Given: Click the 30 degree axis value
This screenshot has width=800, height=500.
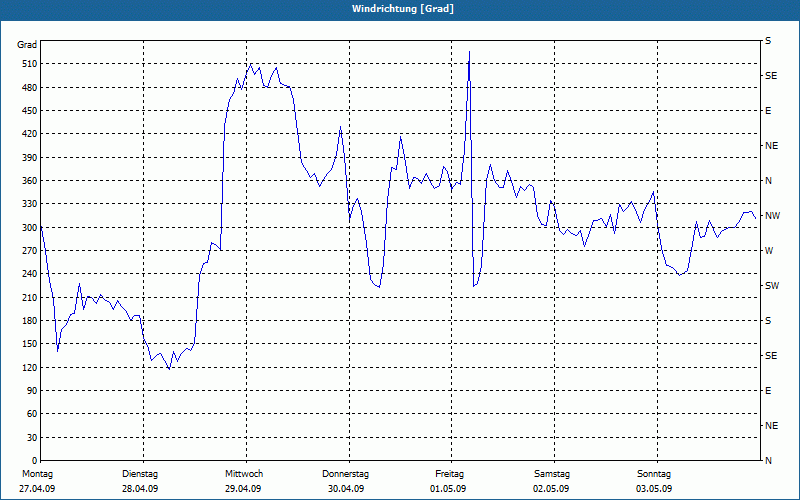Looking at the screenshot, I should [32, 438].
